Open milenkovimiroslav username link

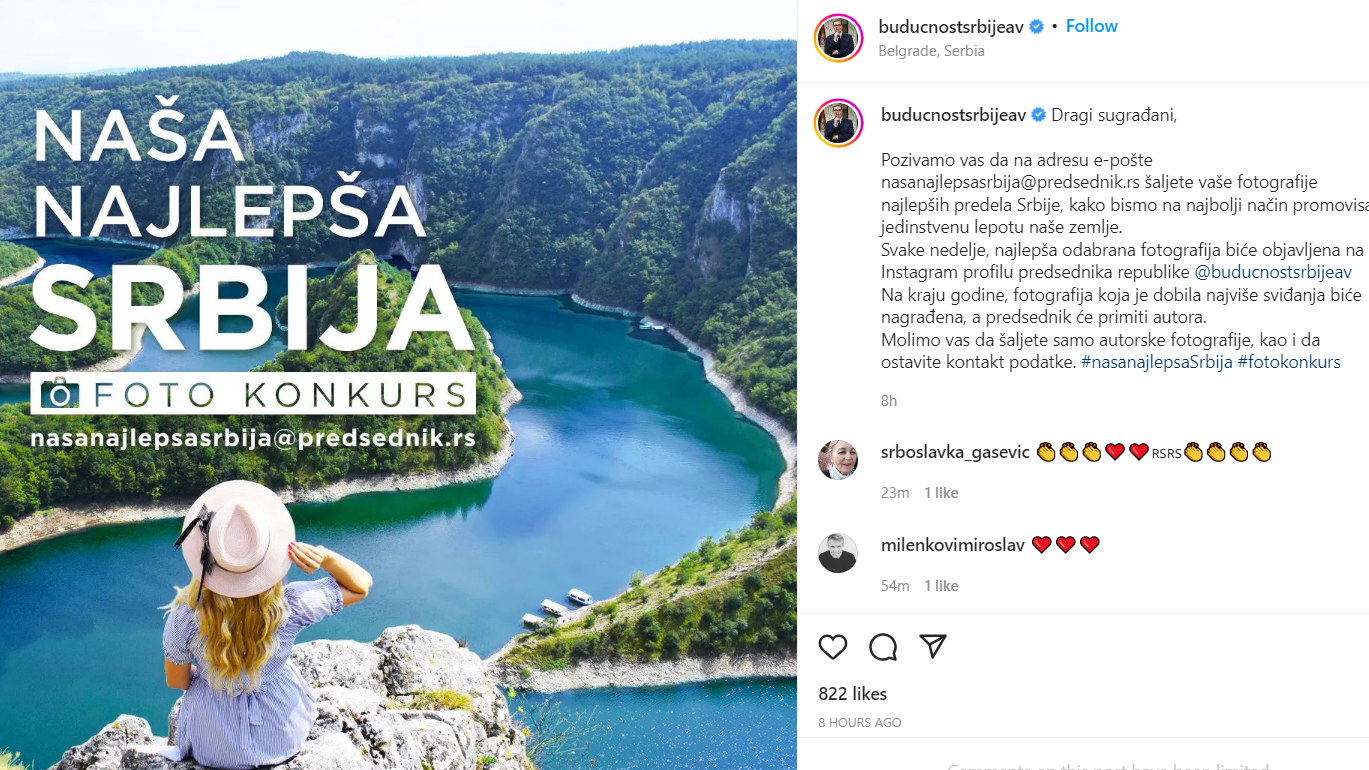[953, 545]
